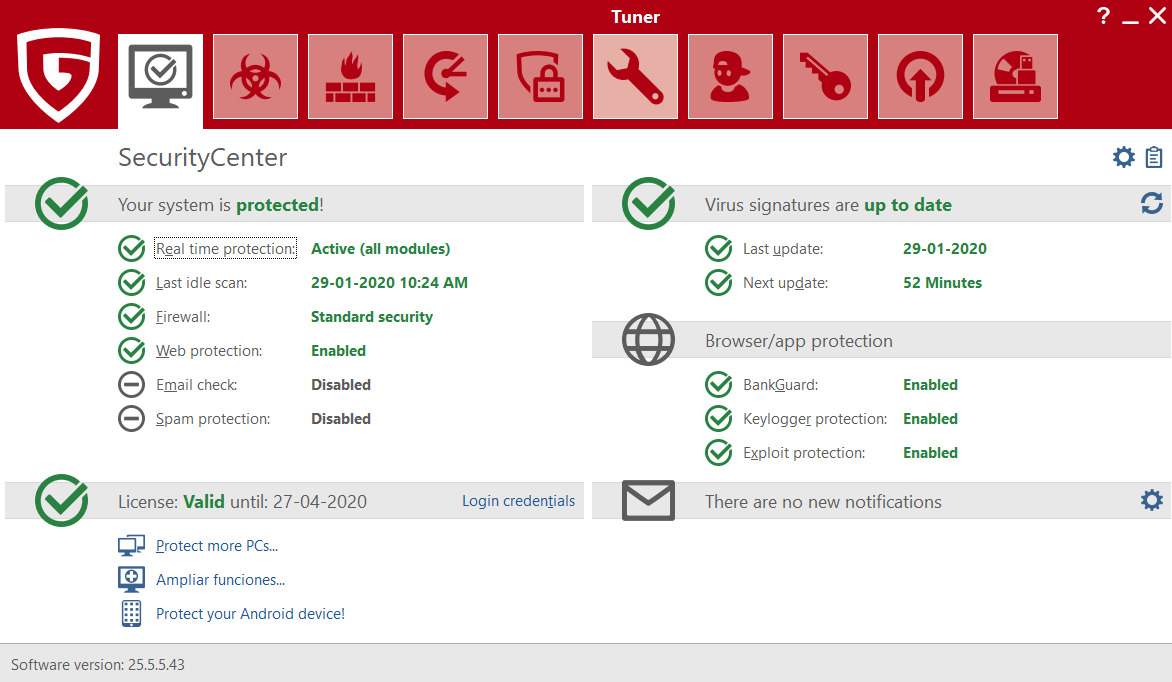This screenshot has height=682, width=1172.
Task: Click Email check disabled status icon
Action: tap(132, 384)
